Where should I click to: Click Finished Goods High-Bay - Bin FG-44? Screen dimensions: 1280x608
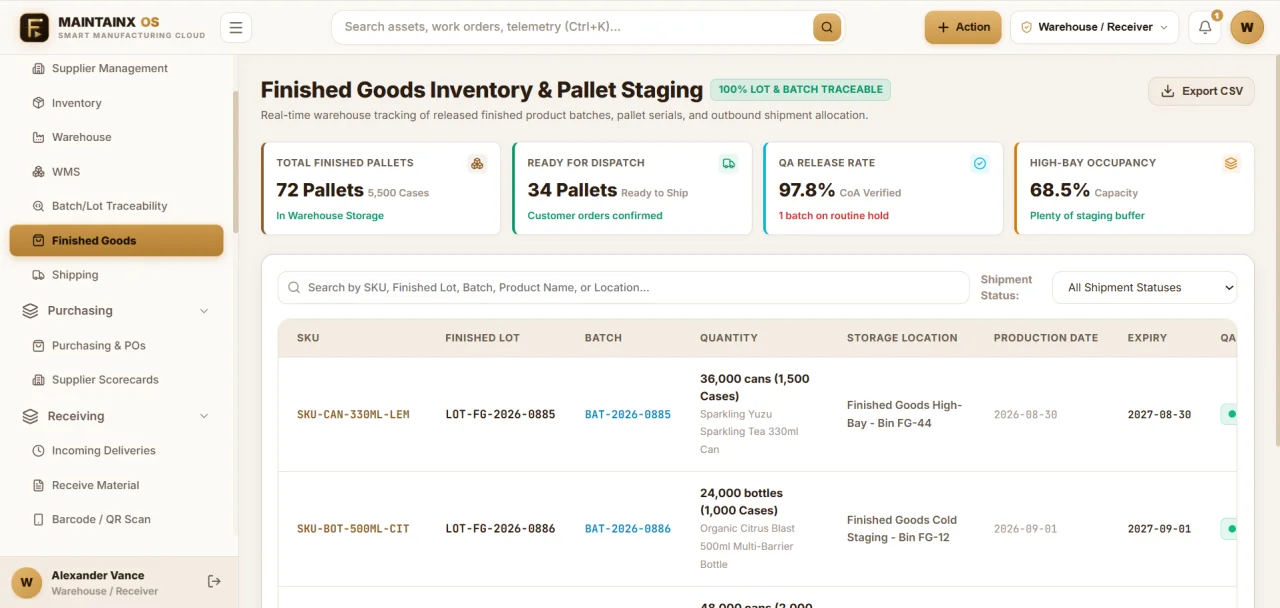pos(904,414)
